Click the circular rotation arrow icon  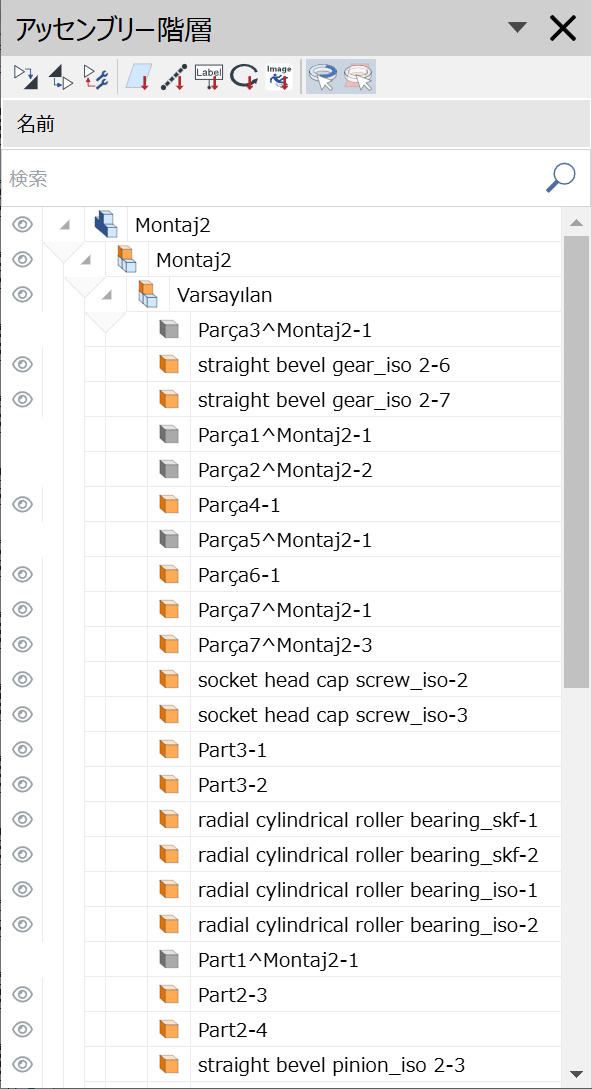click(x=243, y=76)
